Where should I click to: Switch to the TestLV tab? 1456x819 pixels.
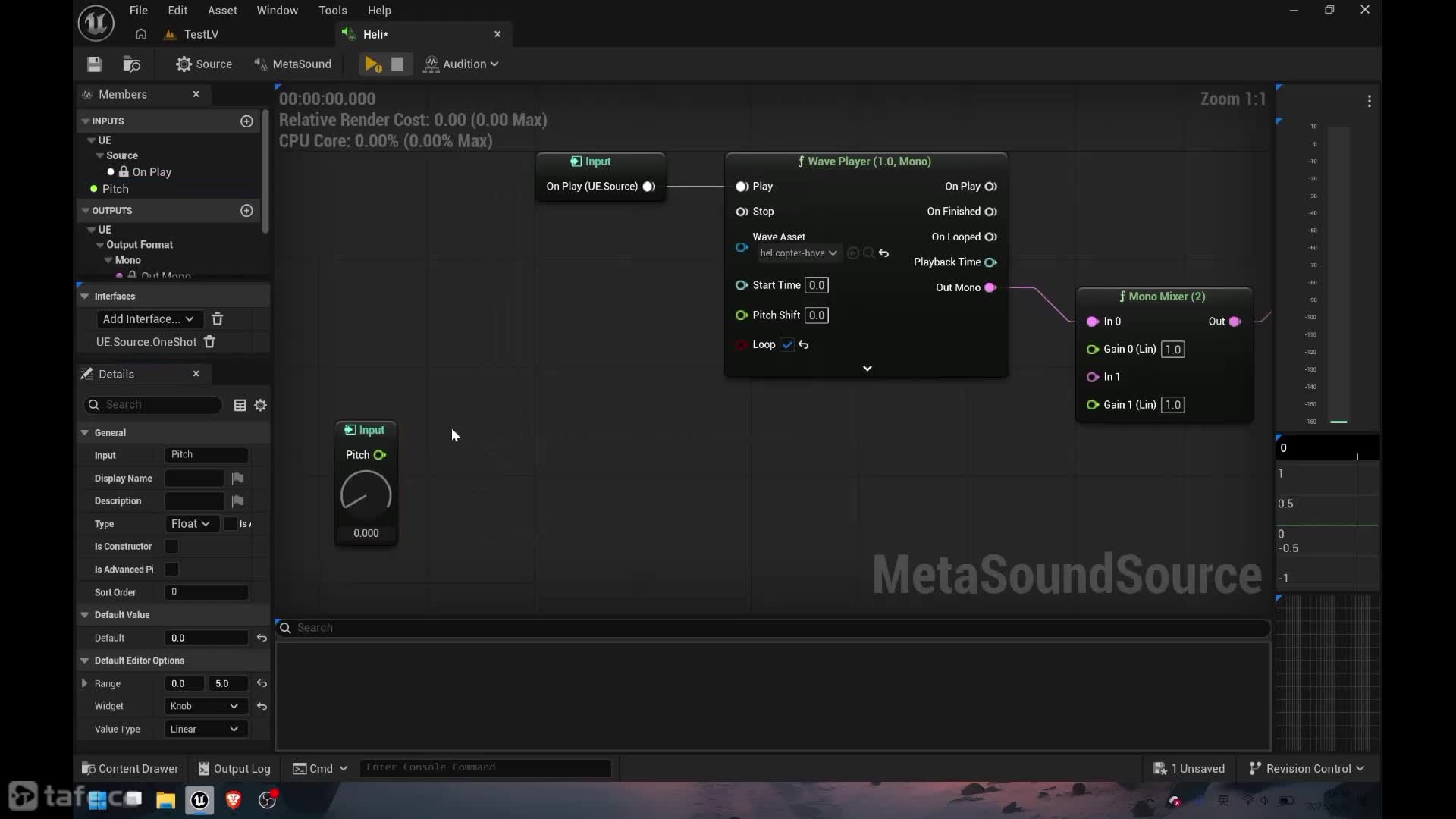click(201, 35)
